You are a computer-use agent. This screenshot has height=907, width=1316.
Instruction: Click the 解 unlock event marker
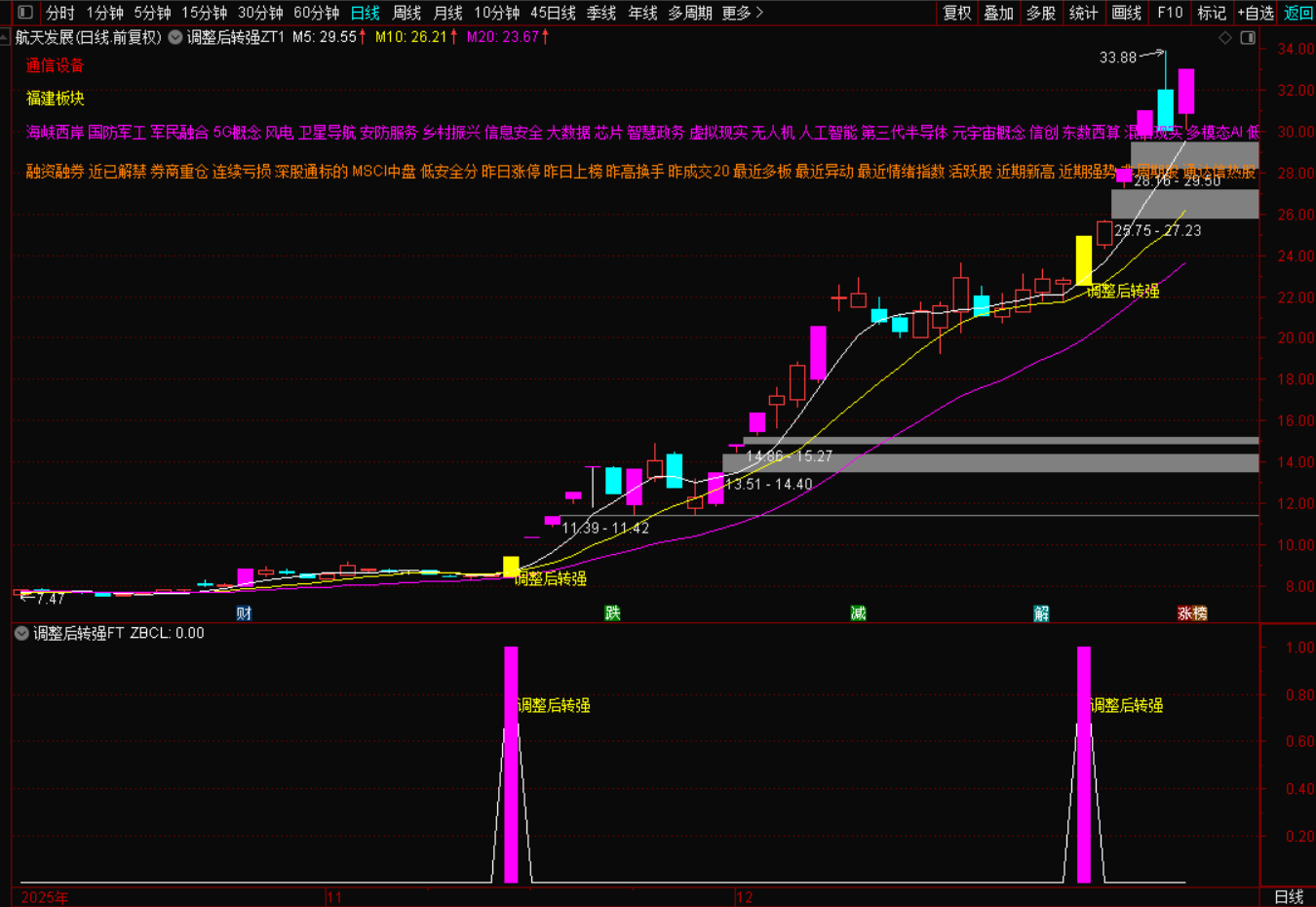(x=1041, y=613)
